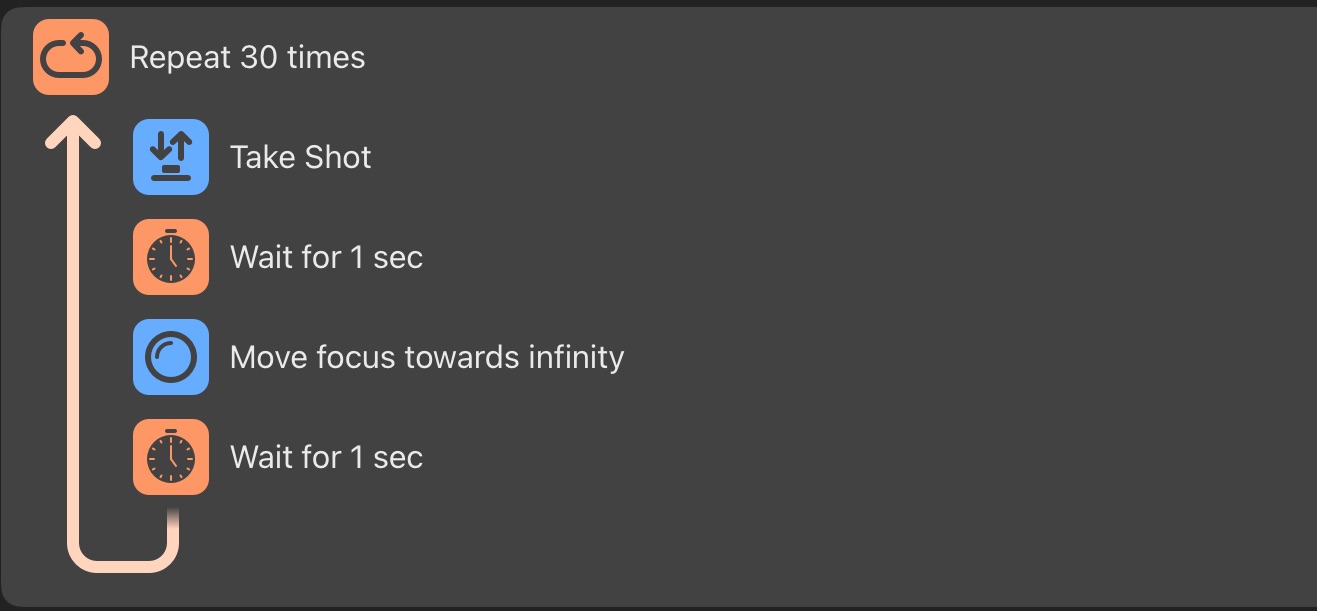Select the Take Shot step label
The image size is (1317, 611).
coord(301,157)
